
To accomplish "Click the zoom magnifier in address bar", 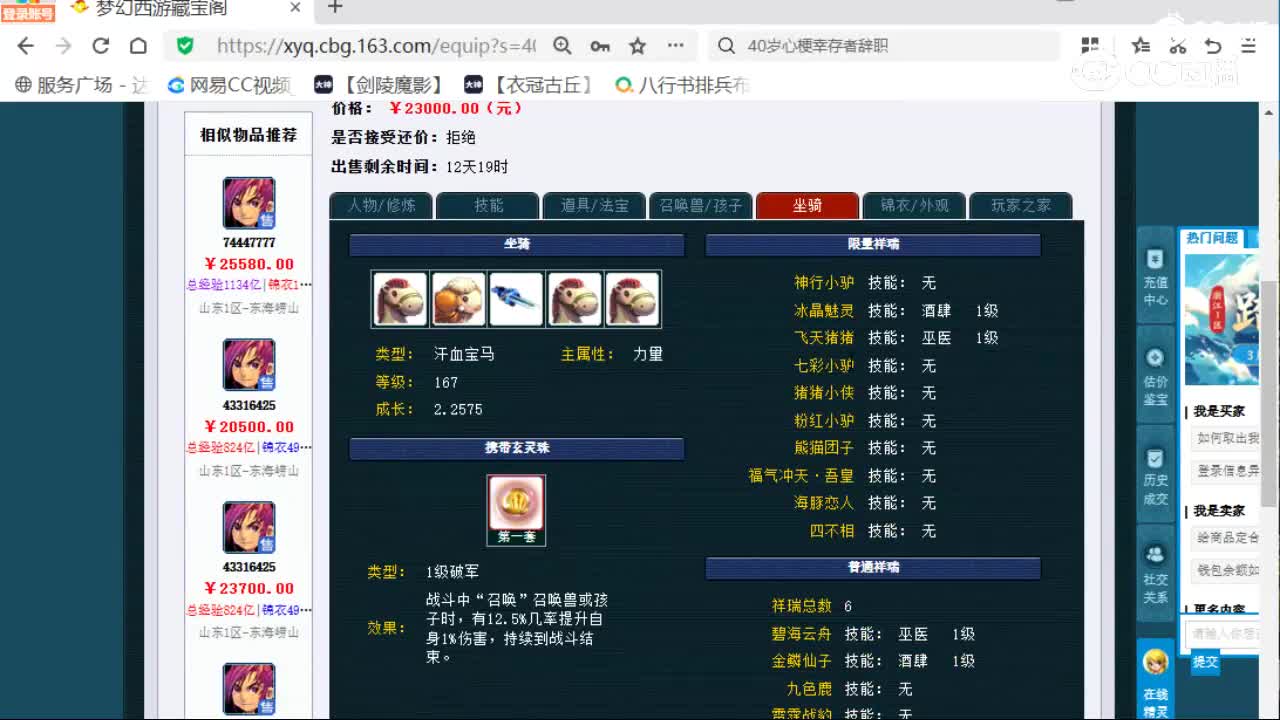I will [x=562, y=46].
